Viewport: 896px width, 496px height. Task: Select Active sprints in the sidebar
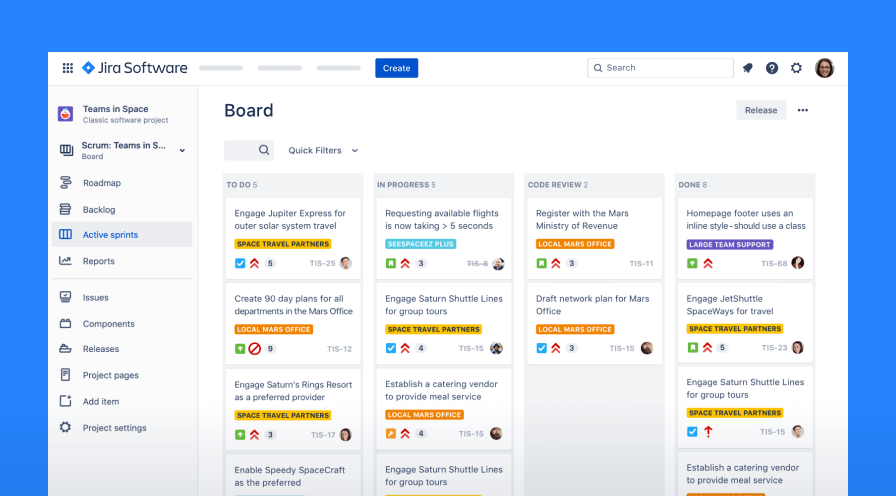pyautogui.click(x=110, y=235)
